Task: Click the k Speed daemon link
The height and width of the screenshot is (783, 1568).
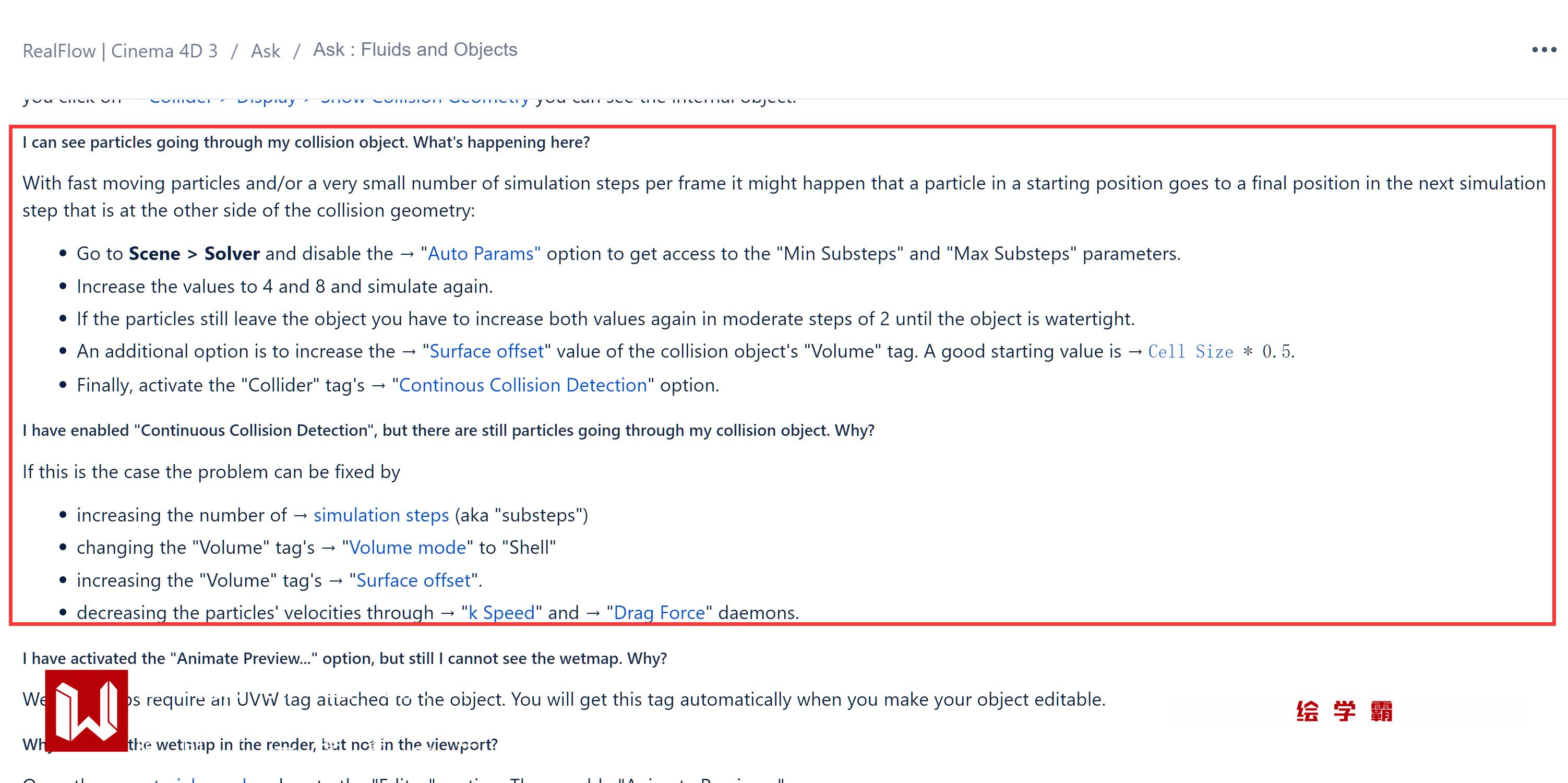Action: click(501, 612)
